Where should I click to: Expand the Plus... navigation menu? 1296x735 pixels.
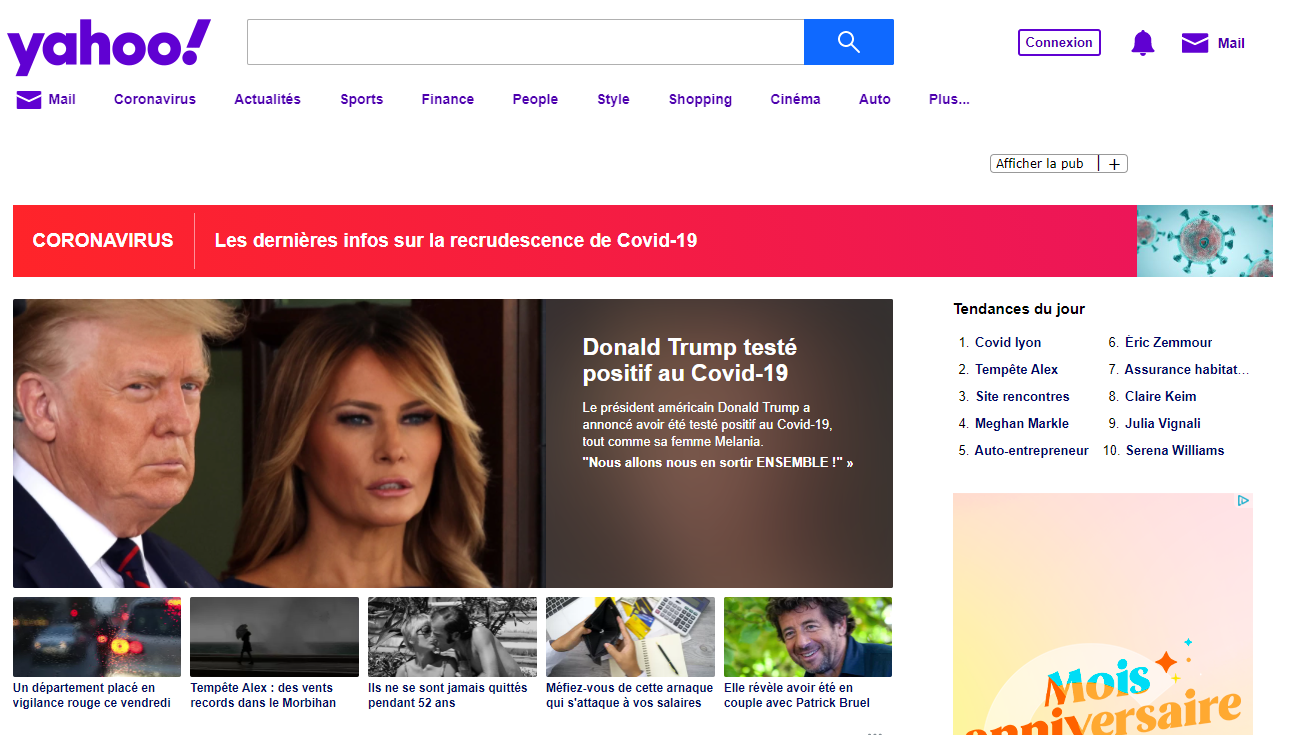coord(949,99)
